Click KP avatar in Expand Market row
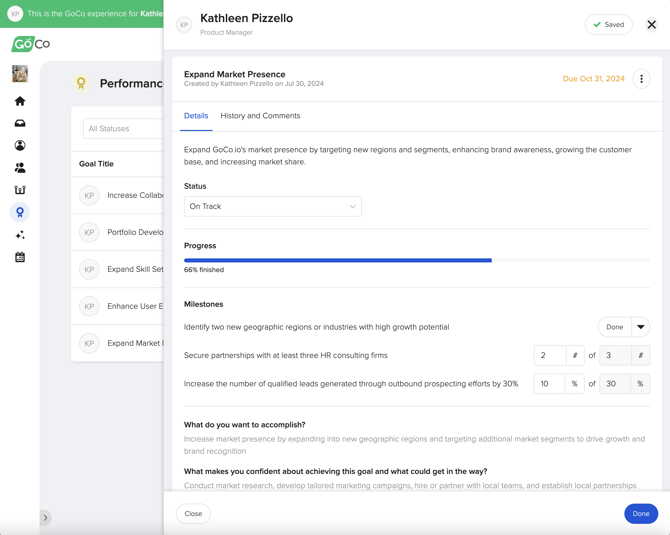 89,343
